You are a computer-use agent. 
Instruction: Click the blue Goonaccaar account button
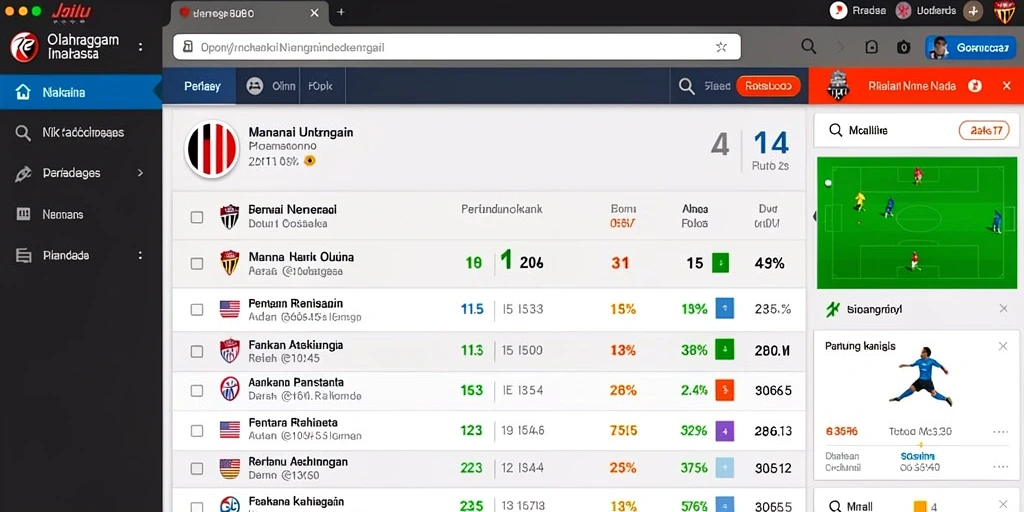point(970,48)
